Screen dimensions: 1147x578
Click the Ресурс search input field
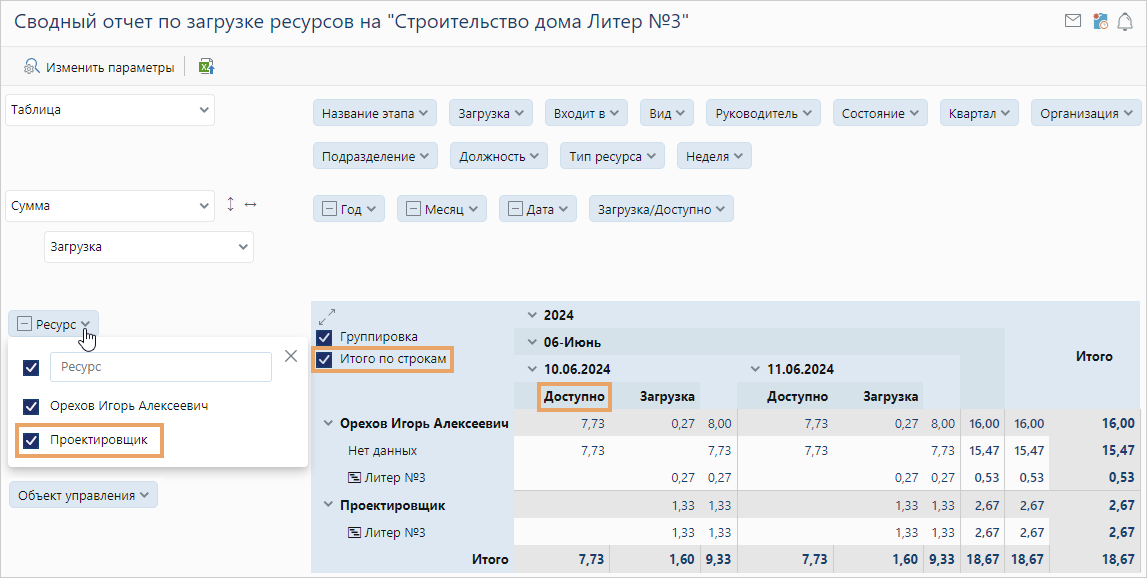tap(160, 367)
